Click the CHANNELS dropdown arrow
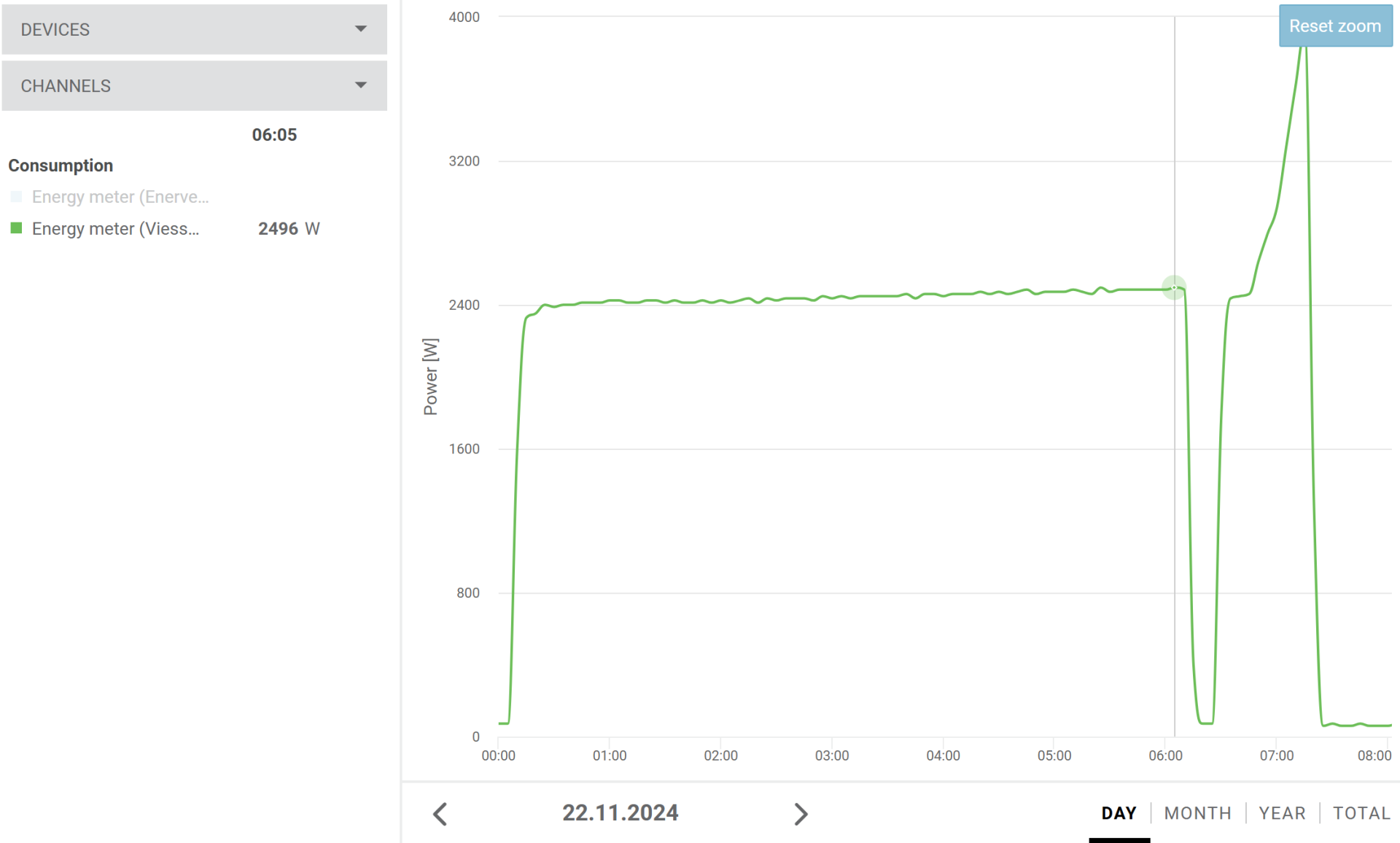1400x843 pixels. tap(360, 85)
